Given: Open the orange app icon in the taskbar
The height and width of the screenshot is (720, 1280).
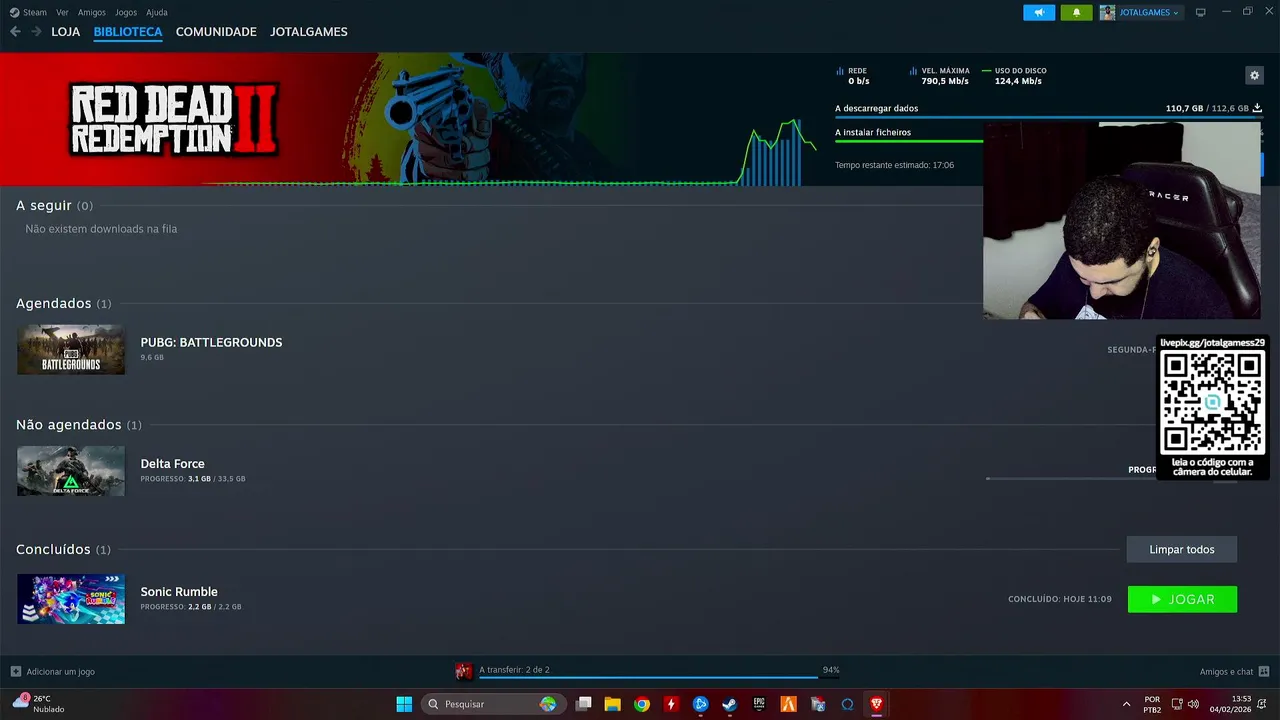Looking at the screenshot, I should 788,704.
